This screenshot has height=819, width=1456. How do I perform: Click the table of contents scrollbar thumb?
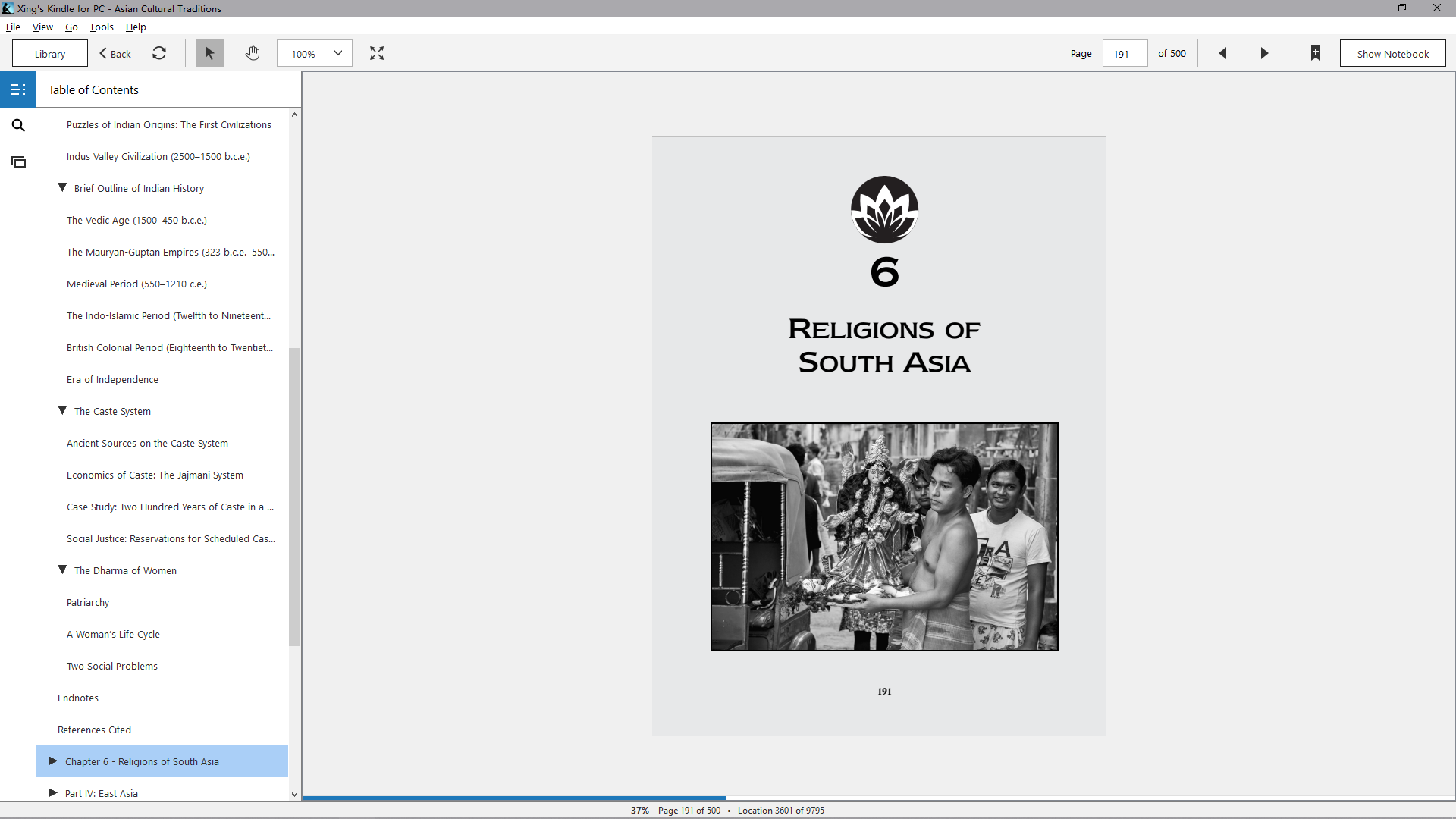coord(294,497)
